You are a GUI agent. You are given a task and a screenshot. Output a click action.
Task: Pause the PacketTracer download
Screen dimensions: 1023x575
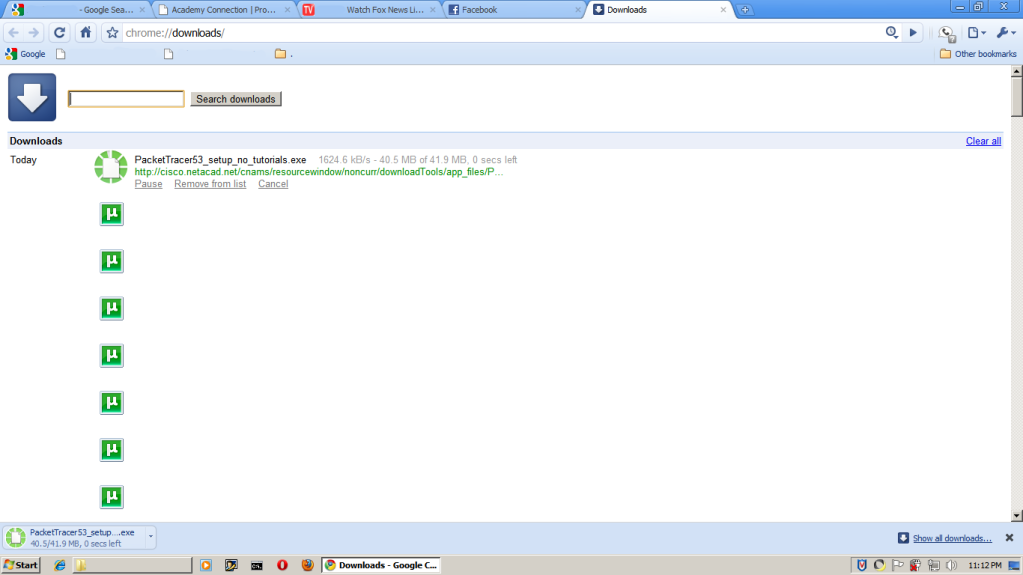coord(148,184)
